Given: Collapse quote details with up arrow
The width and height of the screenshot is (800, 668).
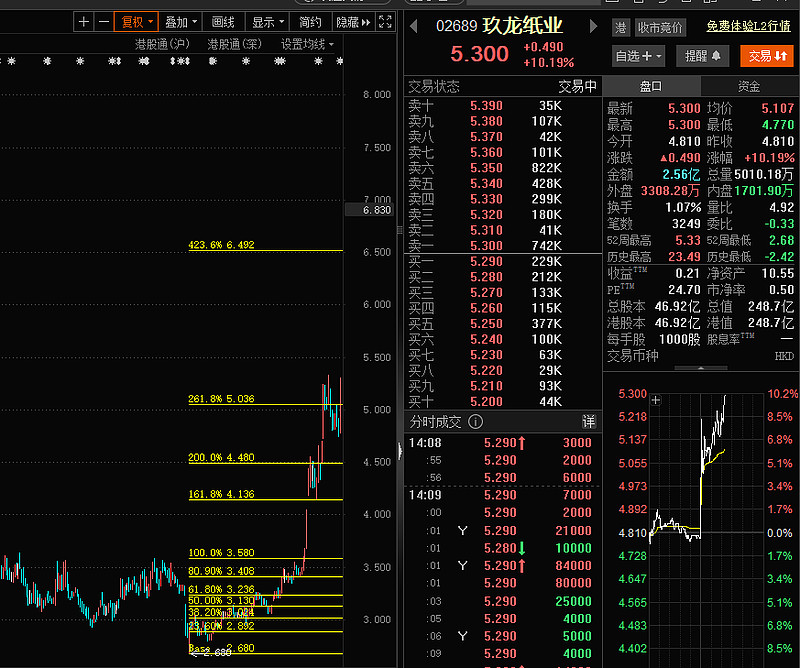Looking at the screenshot, I should pos(701,367).
